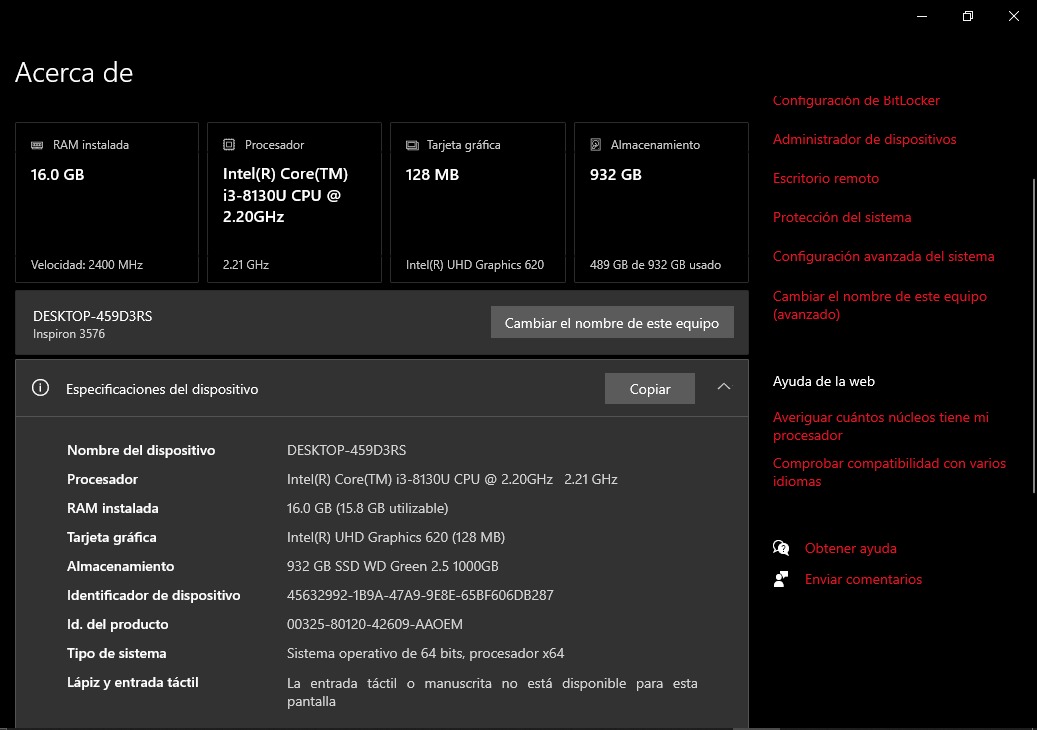
Task: Open Comprobar compatibilidad con varios idiomas link
Action: pos(889,472)
